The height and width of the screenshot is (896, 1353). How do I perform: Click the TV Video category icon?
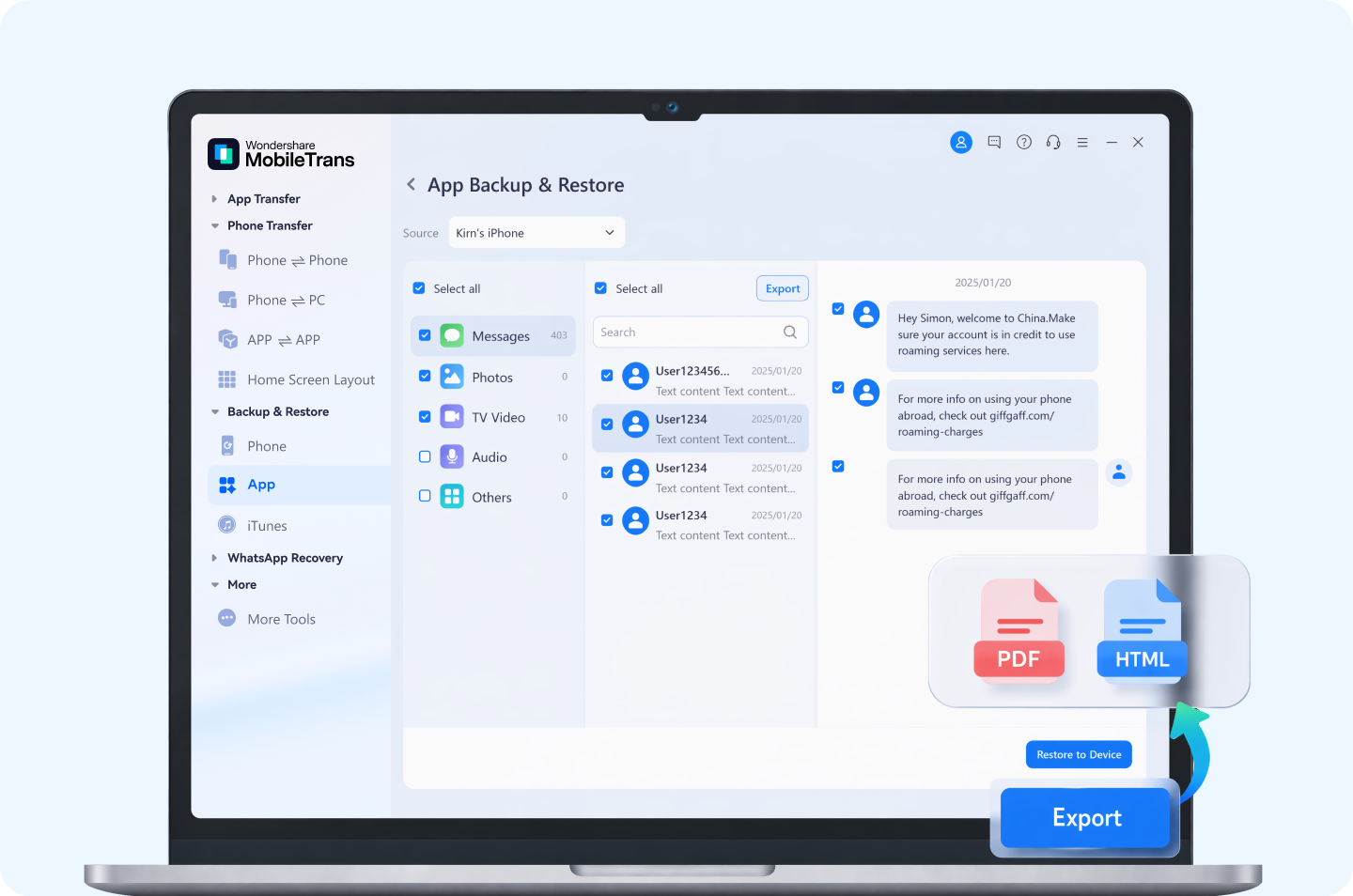pyautogui.click(x=452, y=417)
